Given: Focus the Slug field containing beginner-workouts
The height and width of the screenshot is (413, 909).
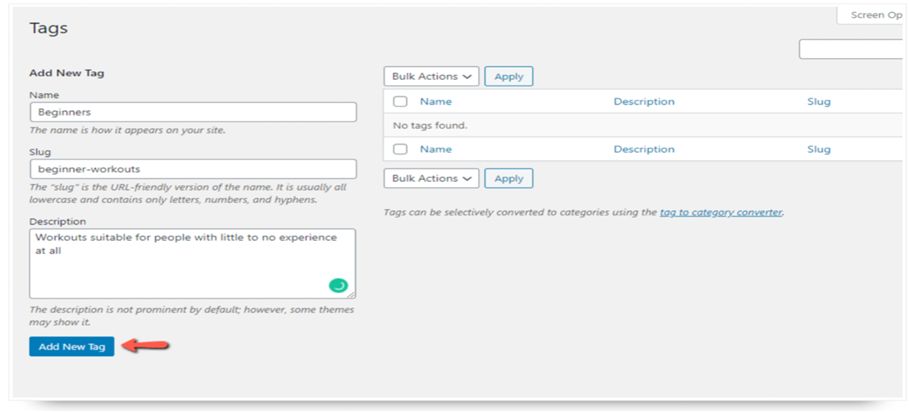Looking at the screenshot, I should coord(192,169).
